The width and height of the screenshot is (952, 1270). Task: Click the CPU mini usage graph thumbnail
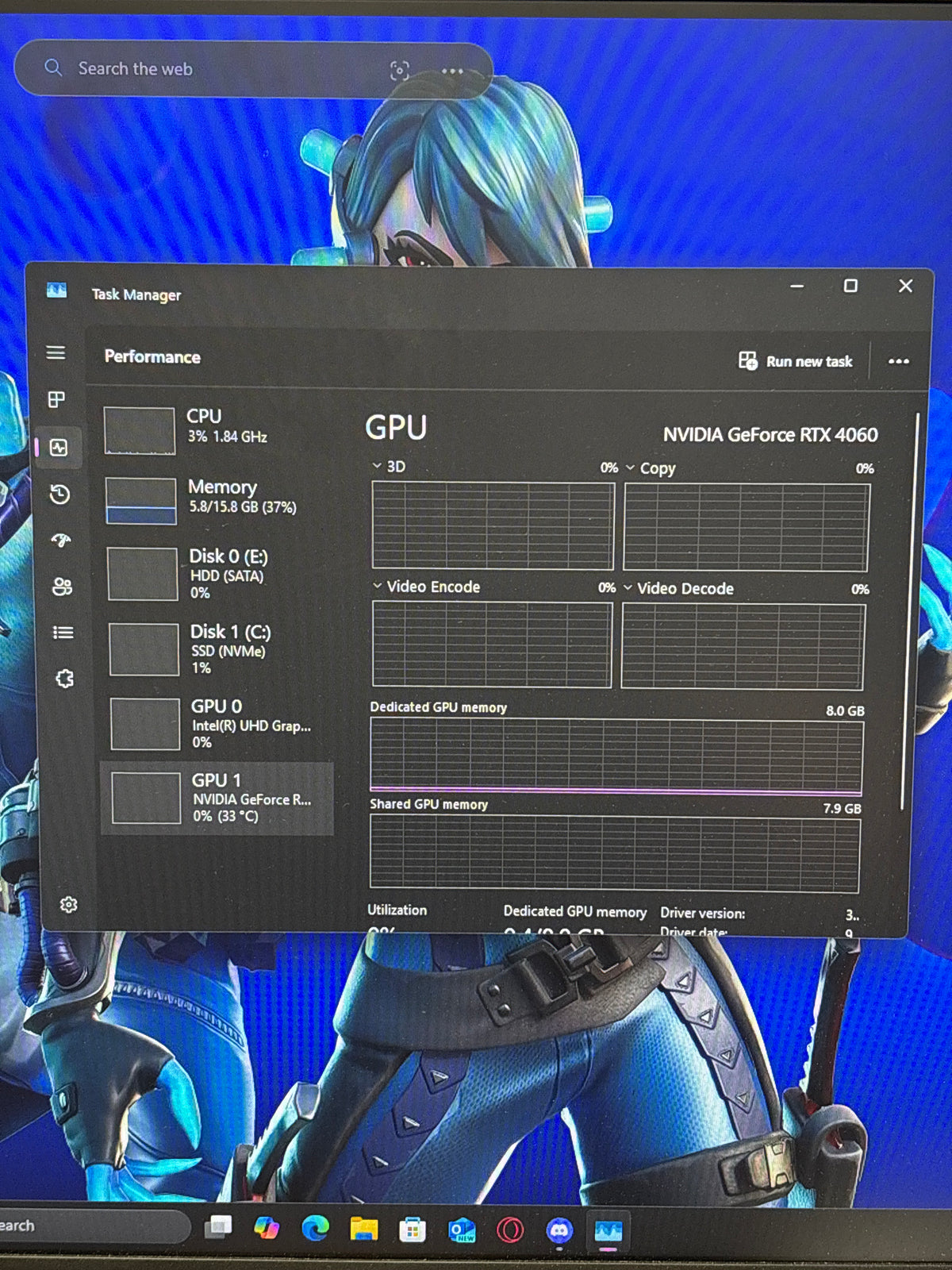click(140, 431)
